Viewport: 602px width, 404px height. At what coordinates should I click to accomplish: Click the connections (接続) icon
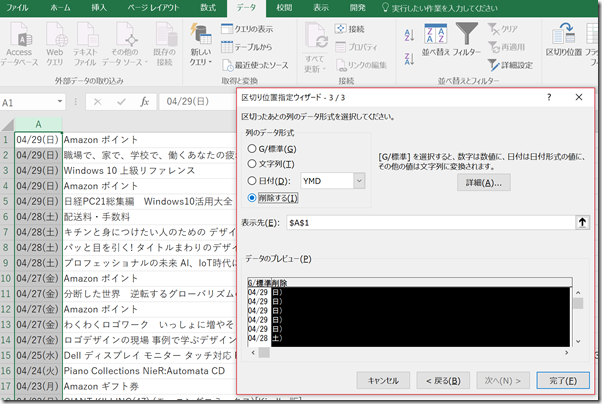[349, 29]
